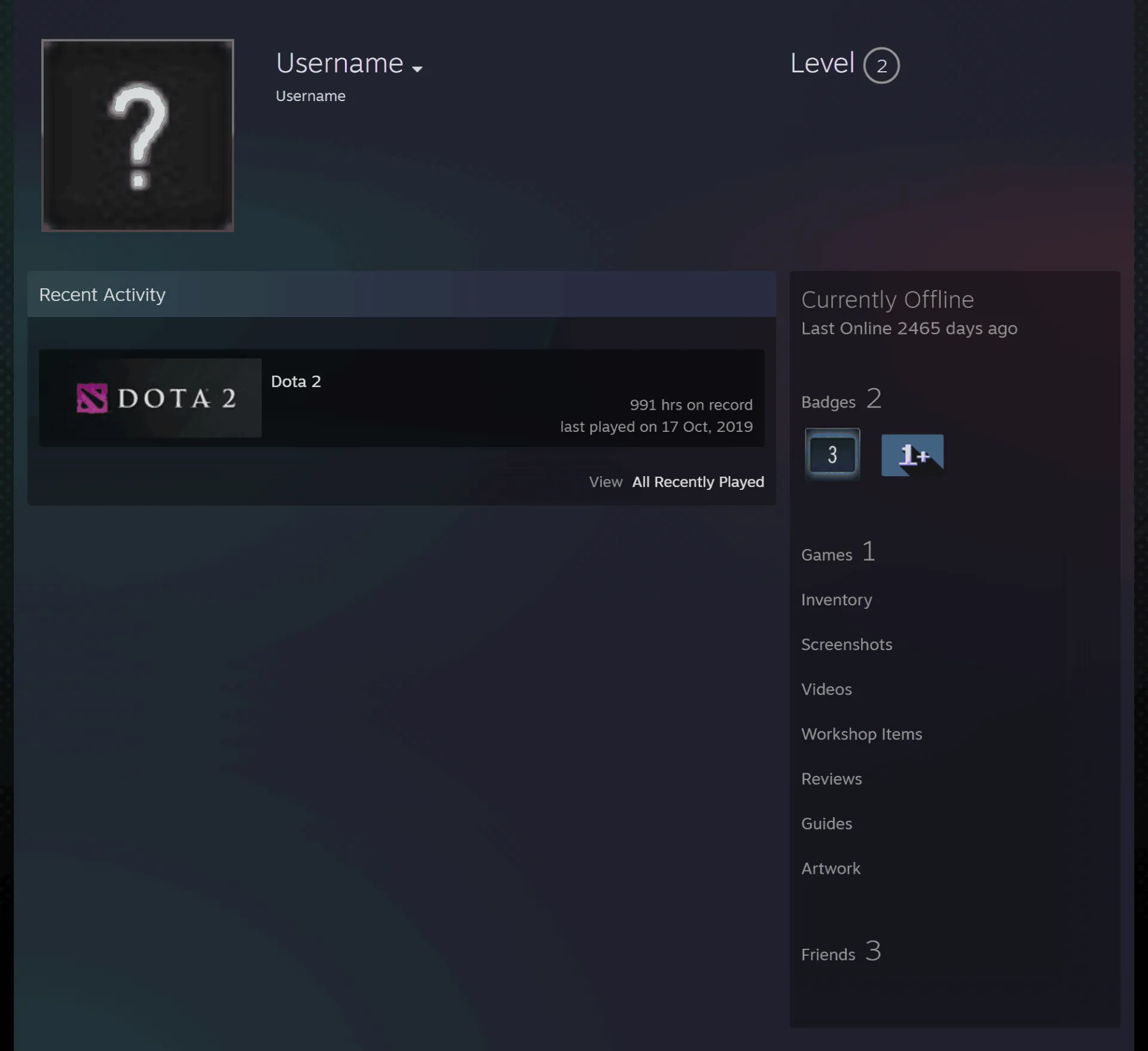Click the Level text label
Image resolution: width=1148 pixels, height=1051 pixels.
point(822,63)
